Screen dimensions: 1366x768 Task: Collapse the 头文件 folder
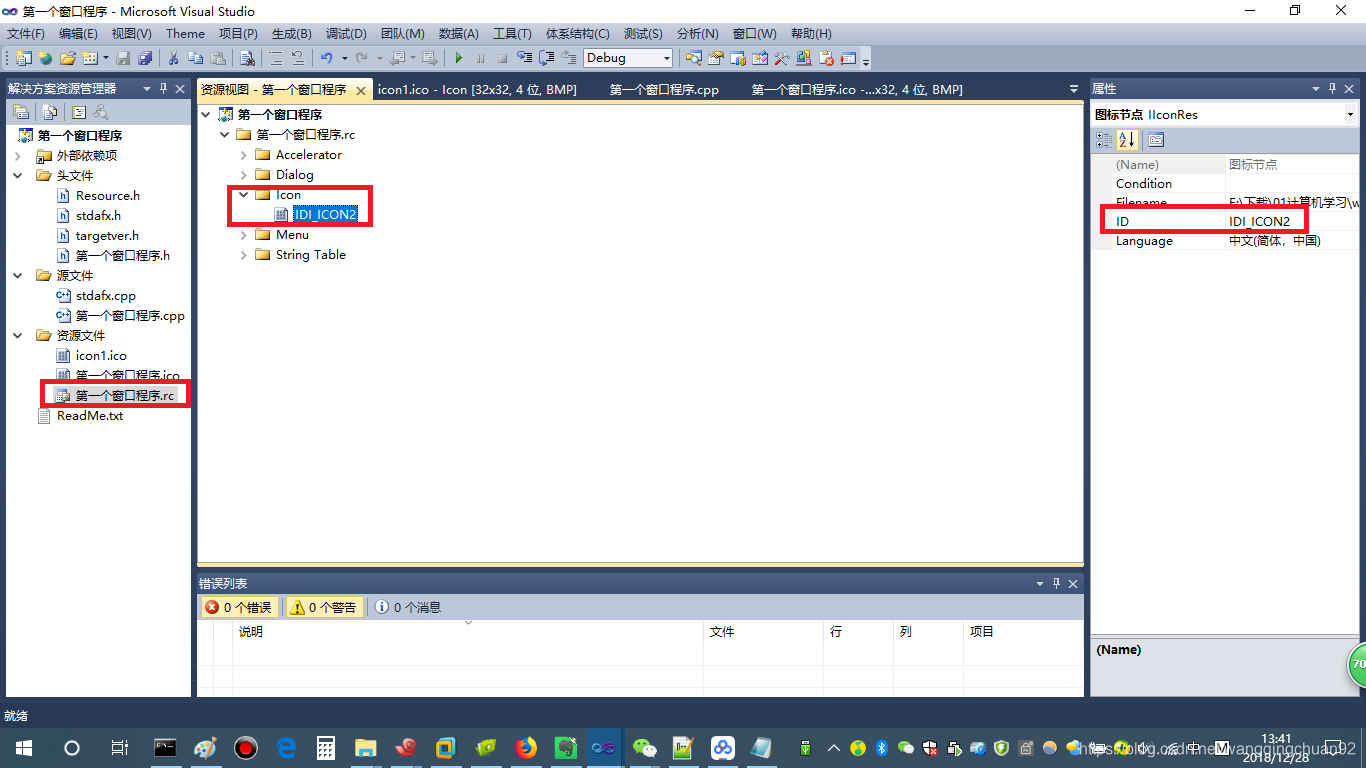click(18, 176)
